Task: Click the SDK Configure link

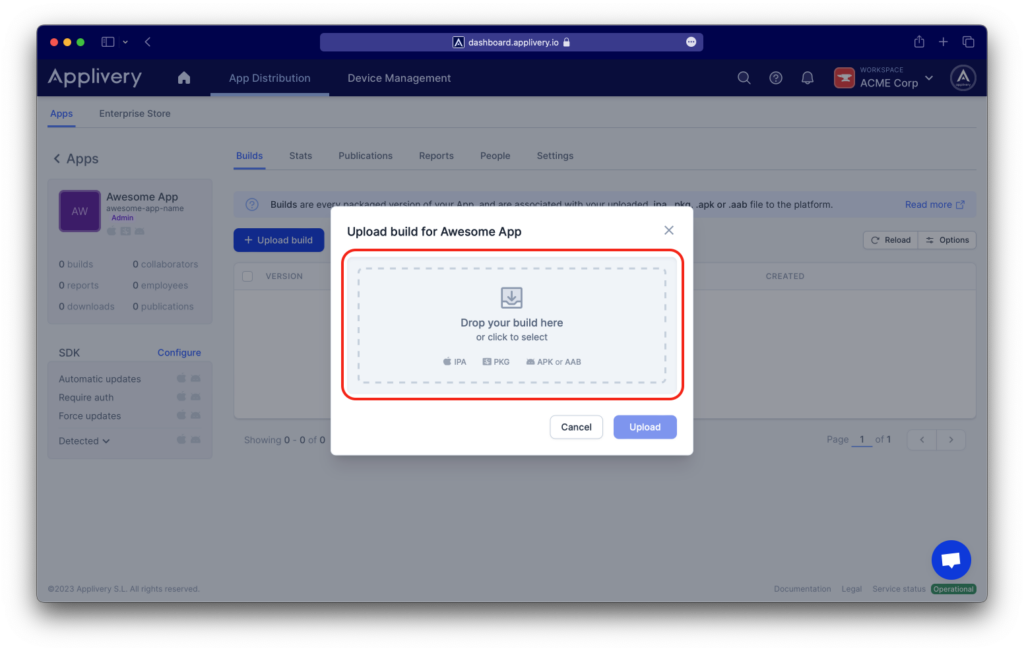Action: pos(179,353)
